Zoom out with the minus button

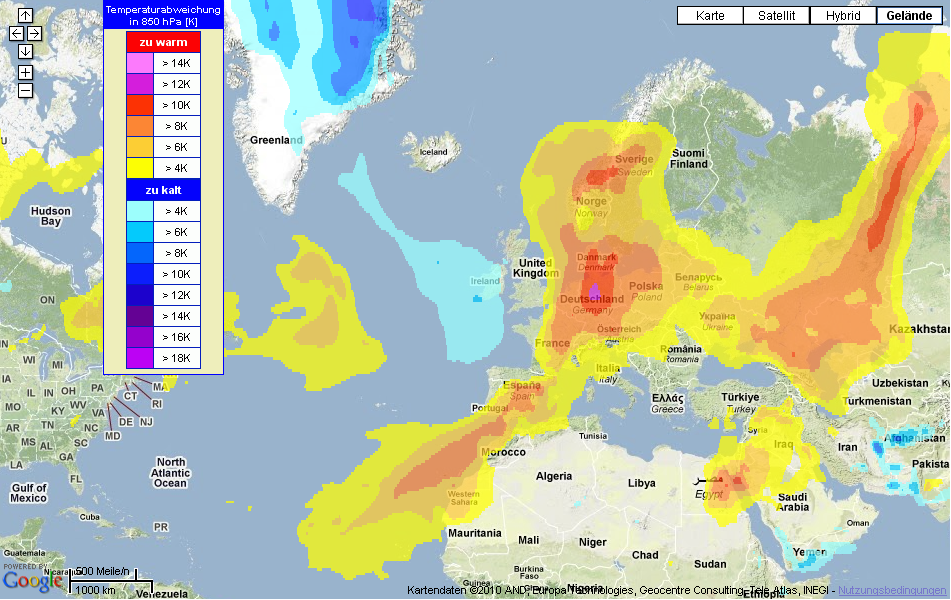pyautogui.click(x=25, y=91)
